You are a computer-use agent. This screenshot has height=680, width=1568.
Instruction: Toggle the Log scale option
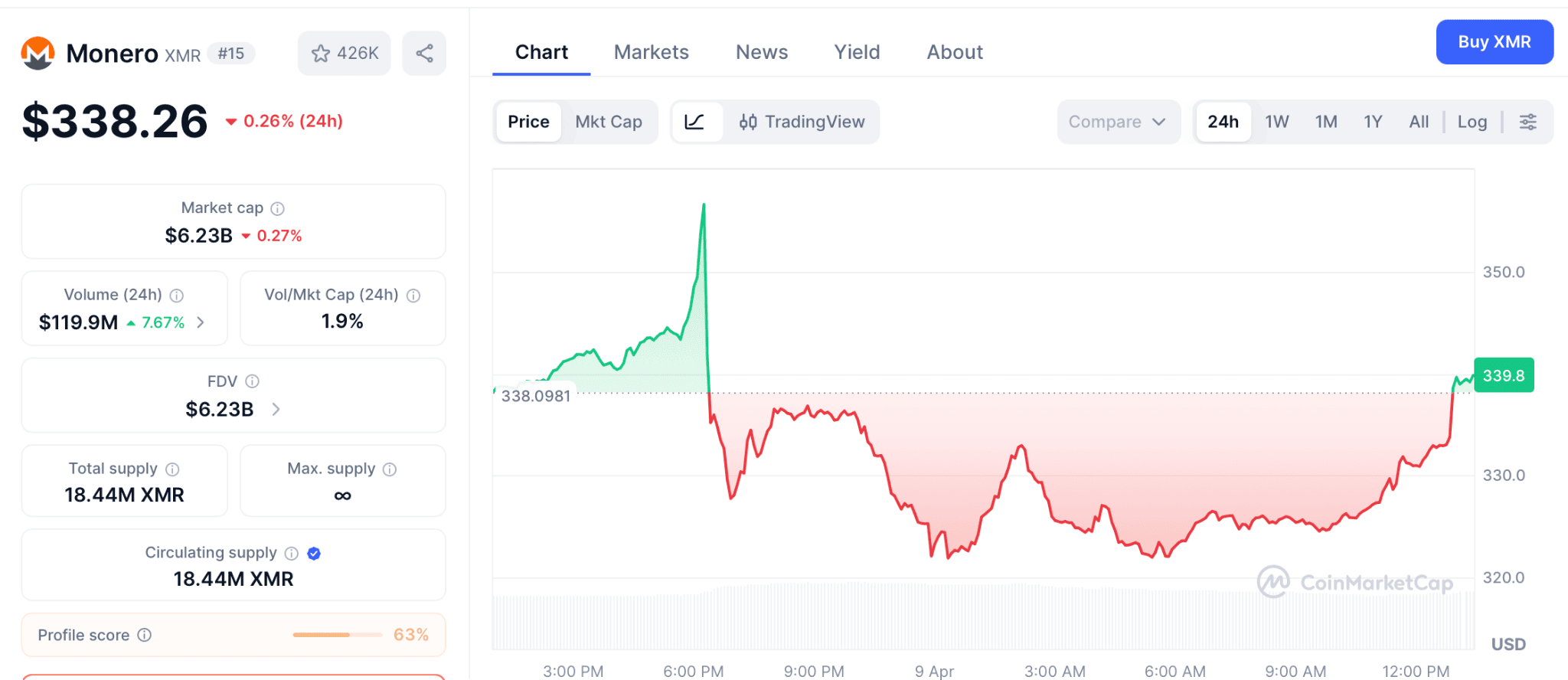tap(1472, 122)
